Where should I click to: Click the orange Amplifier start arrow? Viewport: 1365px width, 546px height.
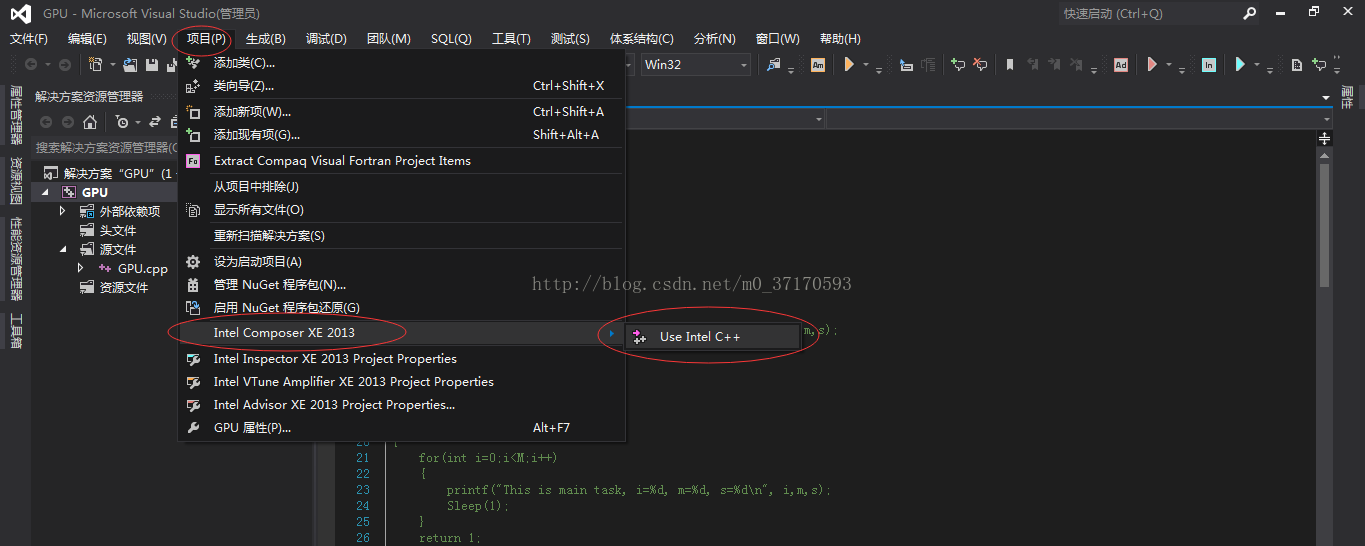849,64
